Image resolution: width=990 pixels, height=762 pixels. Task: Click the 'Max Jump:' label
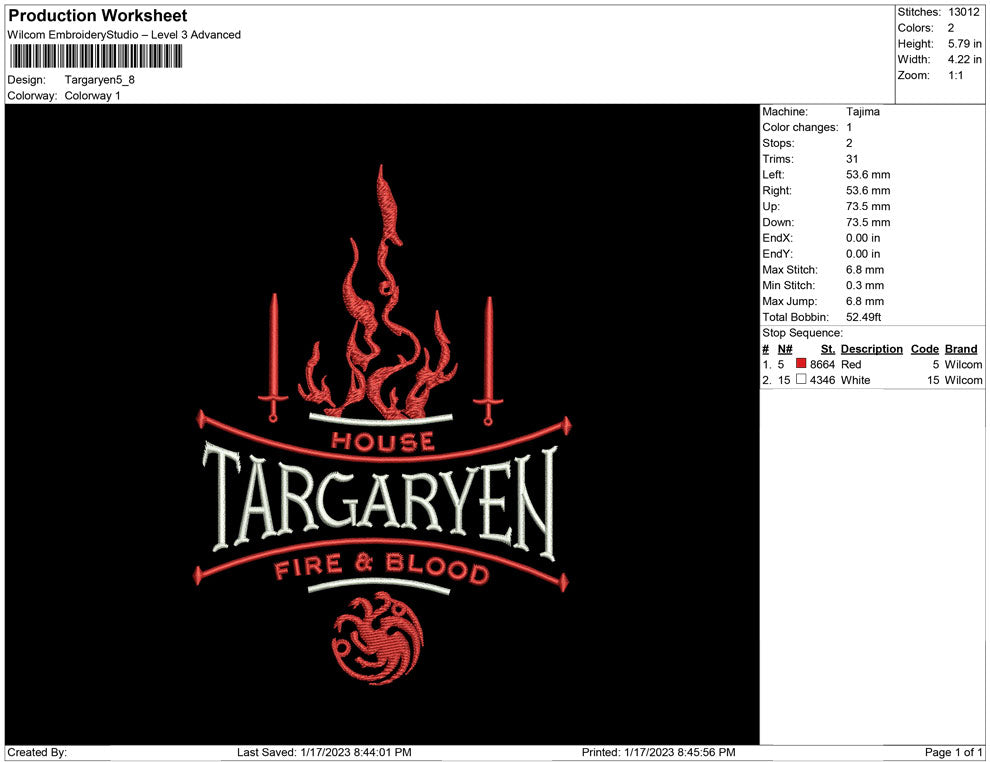(790, 301)
